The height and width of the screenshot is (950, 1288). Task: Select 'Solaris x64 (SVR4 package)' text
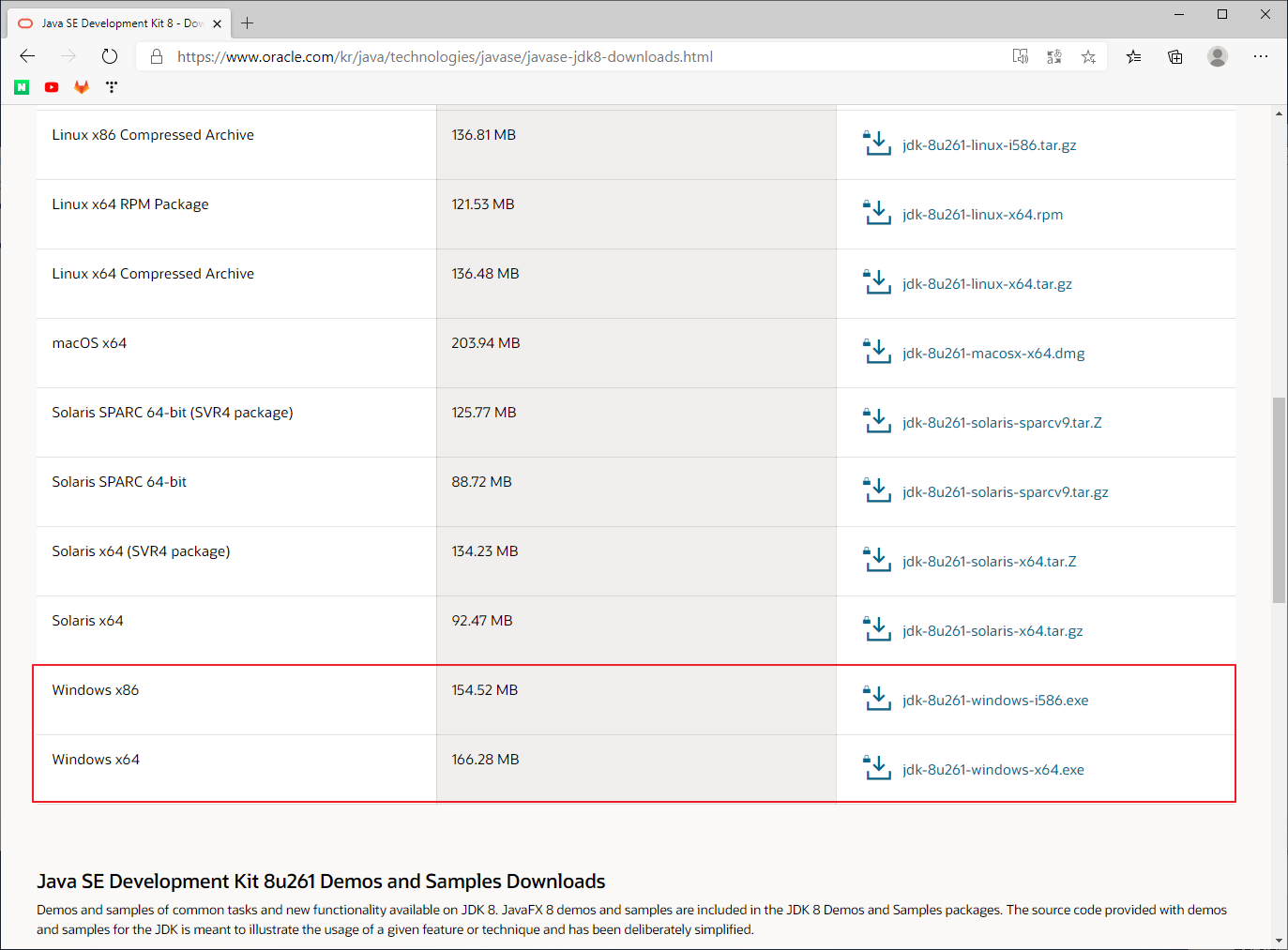click(x=141, y=551)
